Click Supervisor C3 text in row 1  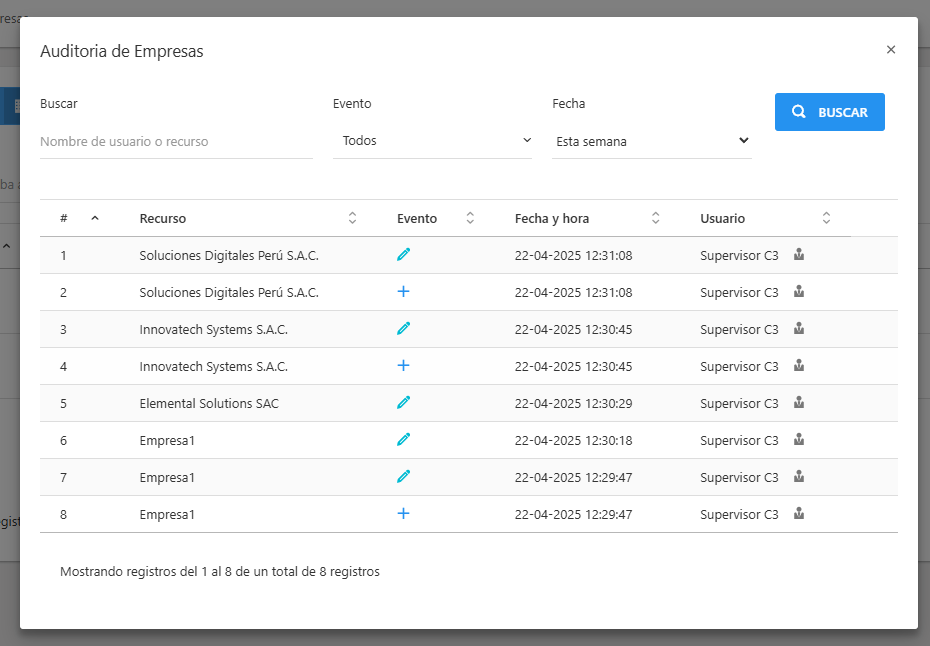pyautogui.click(x=739, y=256)
